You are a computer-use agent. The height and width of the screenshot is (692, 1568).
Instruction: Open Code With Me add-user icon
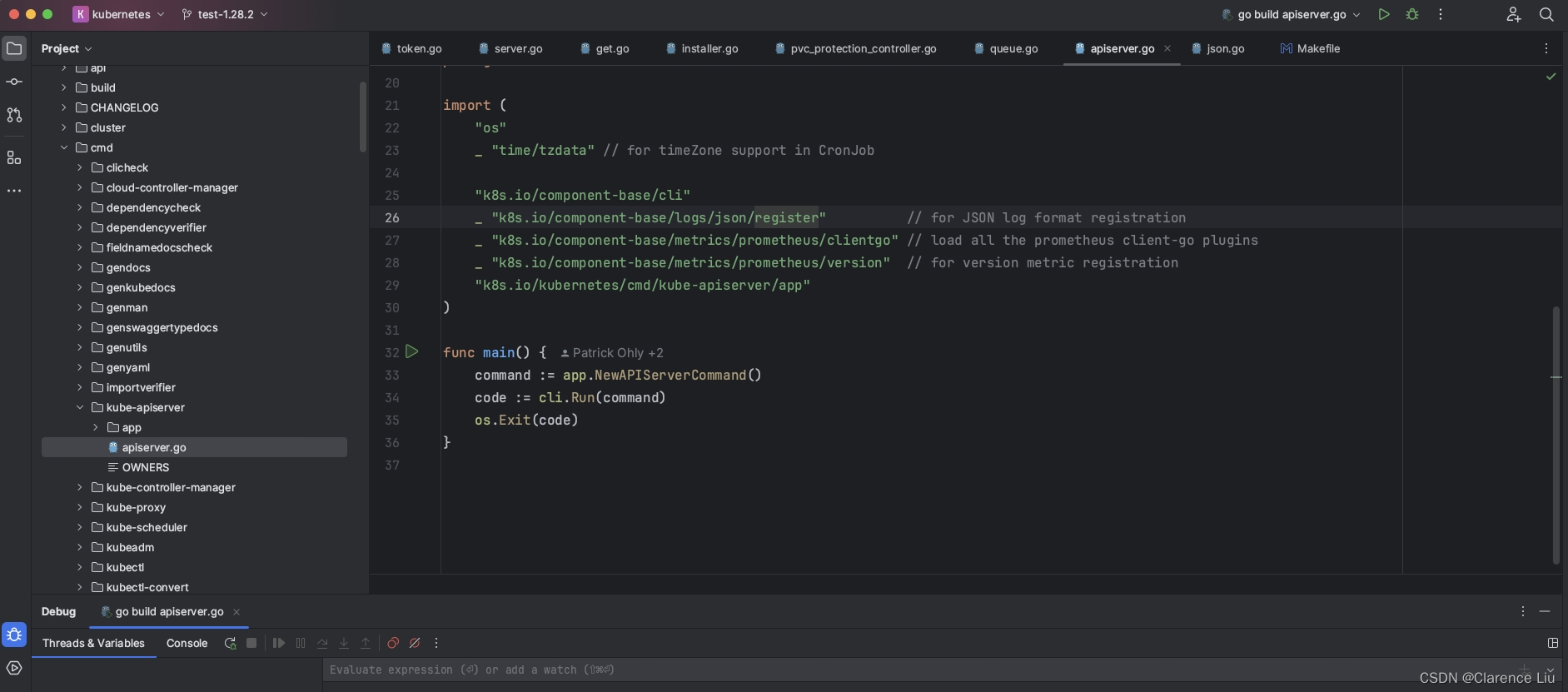pyautogui.click(x=1514, y=14)
